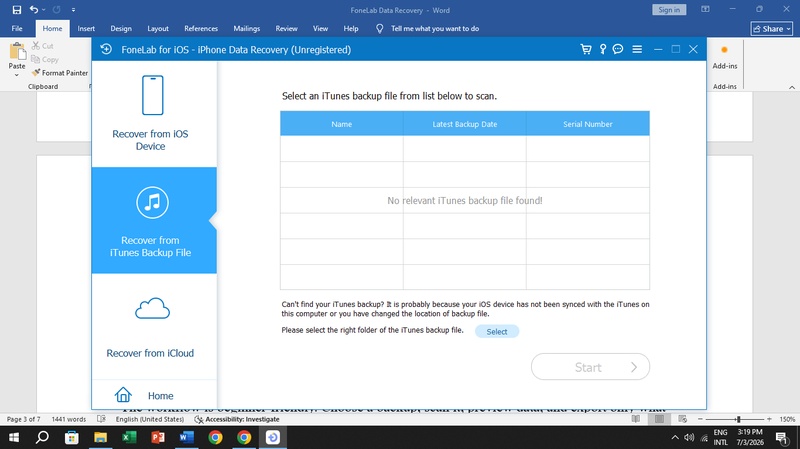Open Excel from the taskbar
This screenshot has height=449, width=800.
129,437
